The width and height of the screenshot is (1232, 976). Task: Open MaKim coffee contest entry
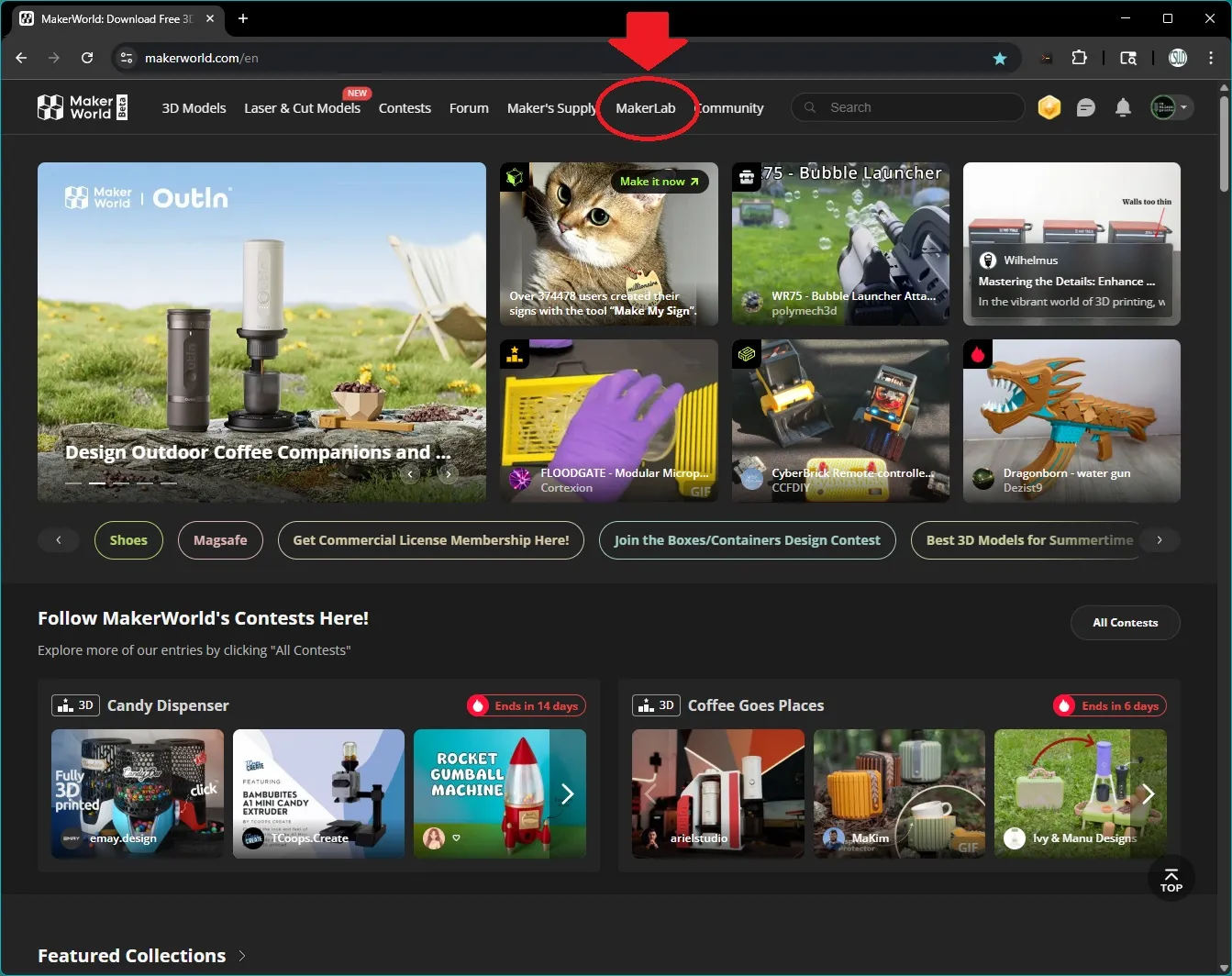[x=899, y=794]
